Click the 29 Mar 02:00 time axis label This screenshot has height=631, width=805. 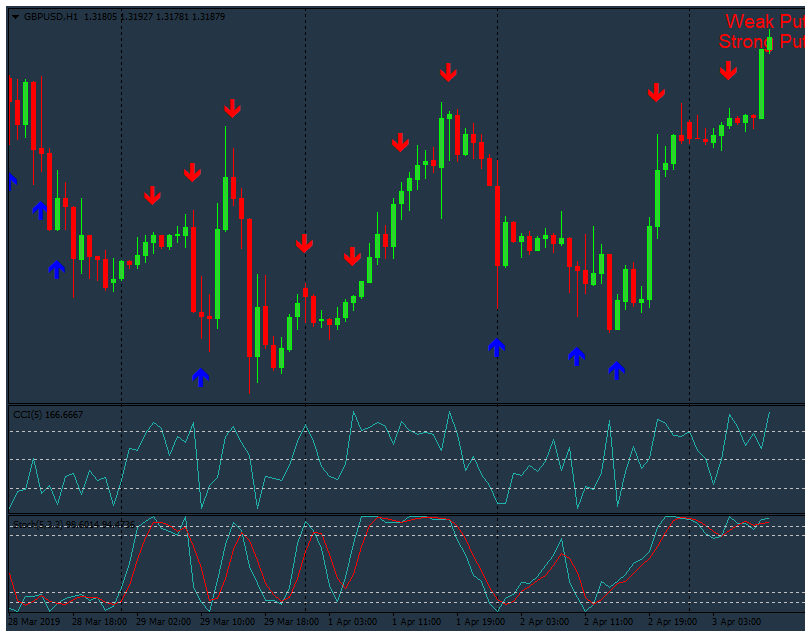pos(161,621)
